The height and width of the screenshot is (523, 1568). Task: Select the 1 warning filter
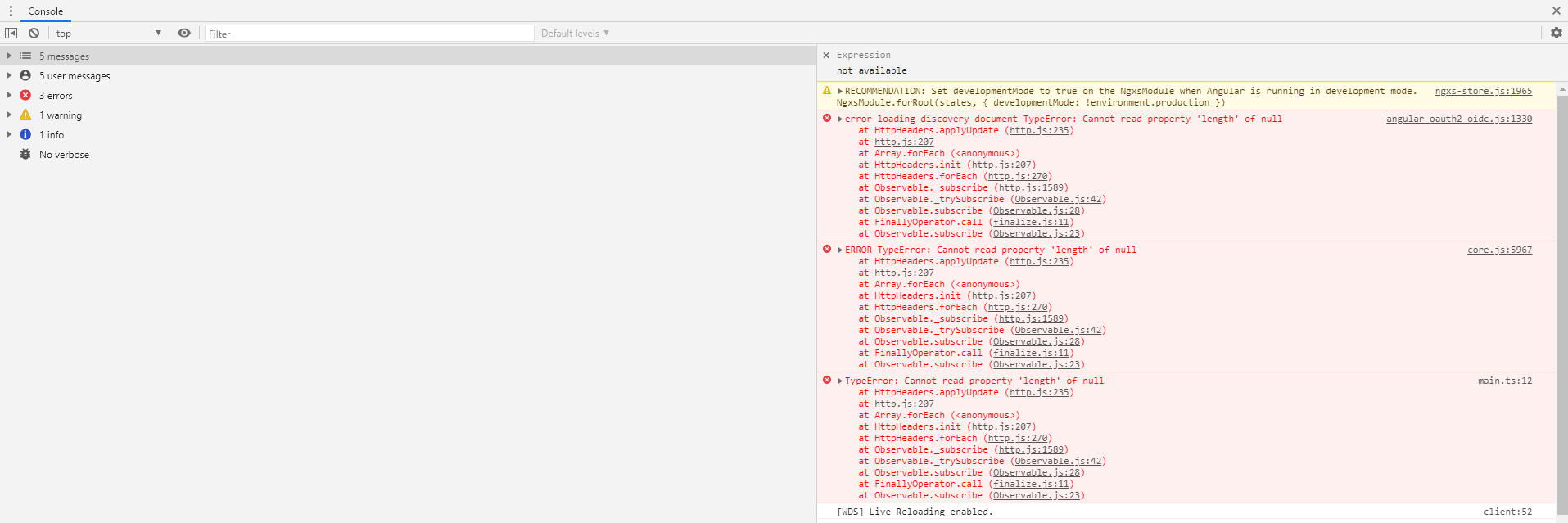point(61,115)
